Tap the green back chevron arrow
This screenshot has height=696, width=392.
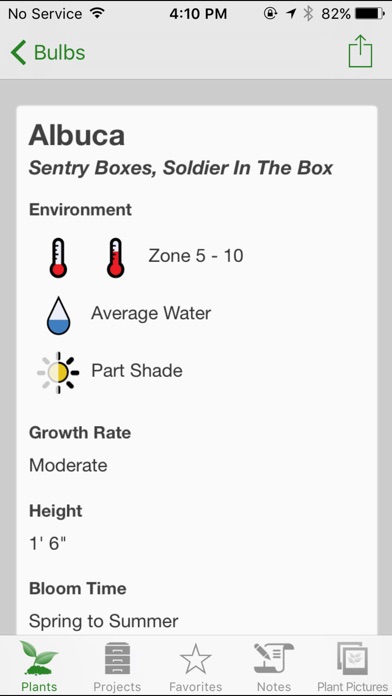(x=18, y=52)
